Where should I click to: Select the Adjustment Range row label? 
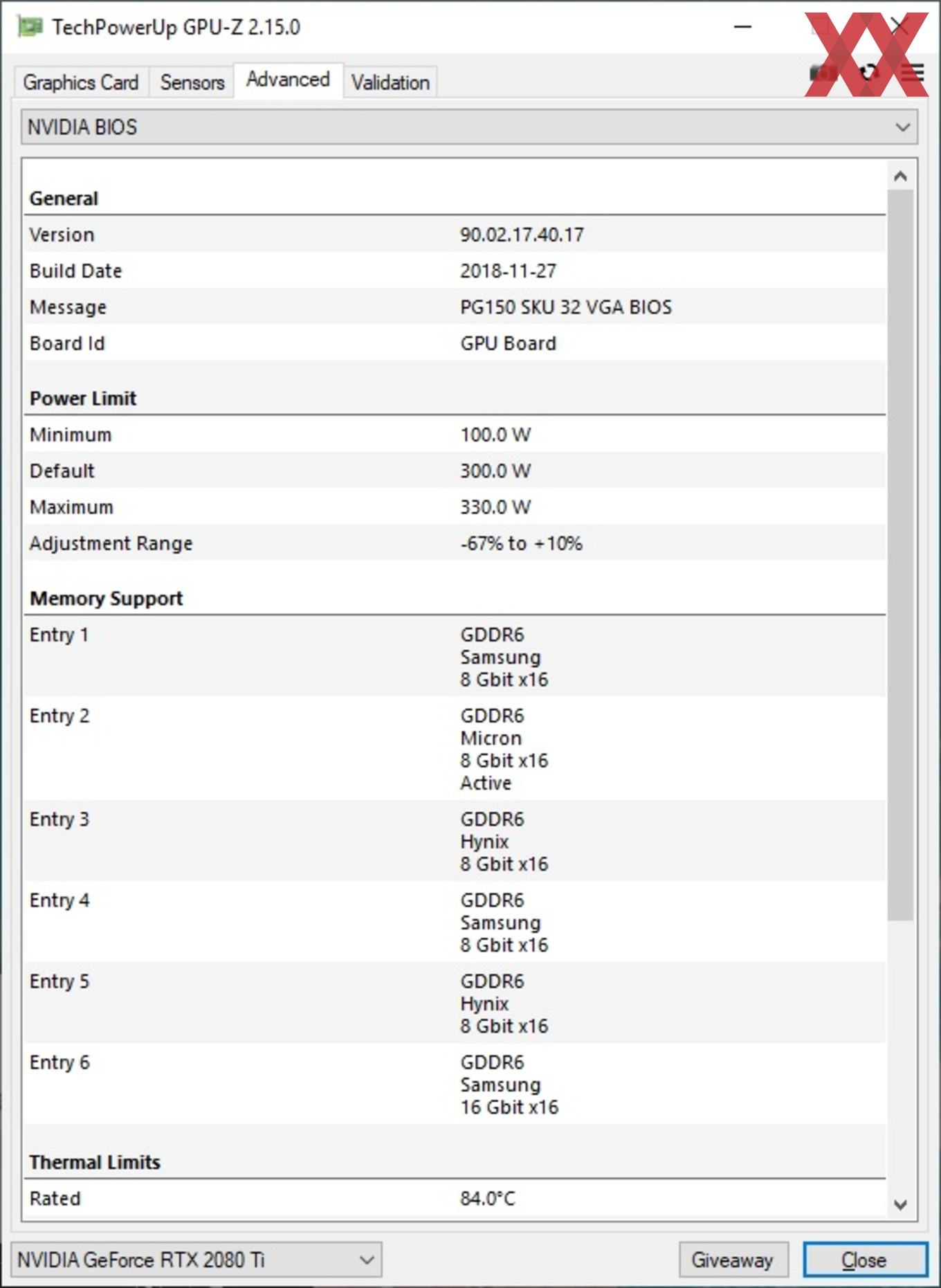pyautogui.click(x=111, y=543)
